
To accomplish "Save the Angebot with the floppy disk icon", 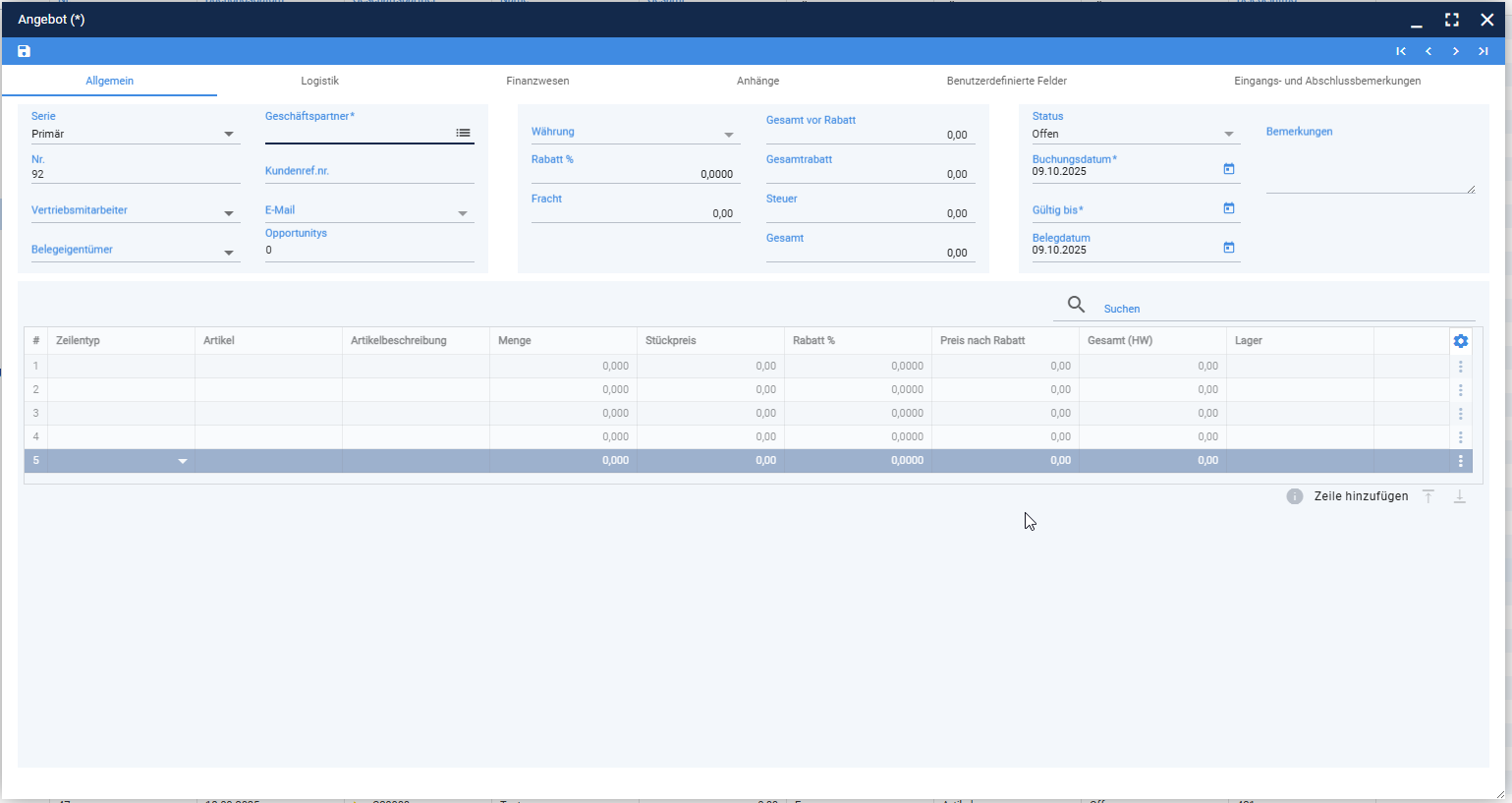I will [x=25, y=51].
